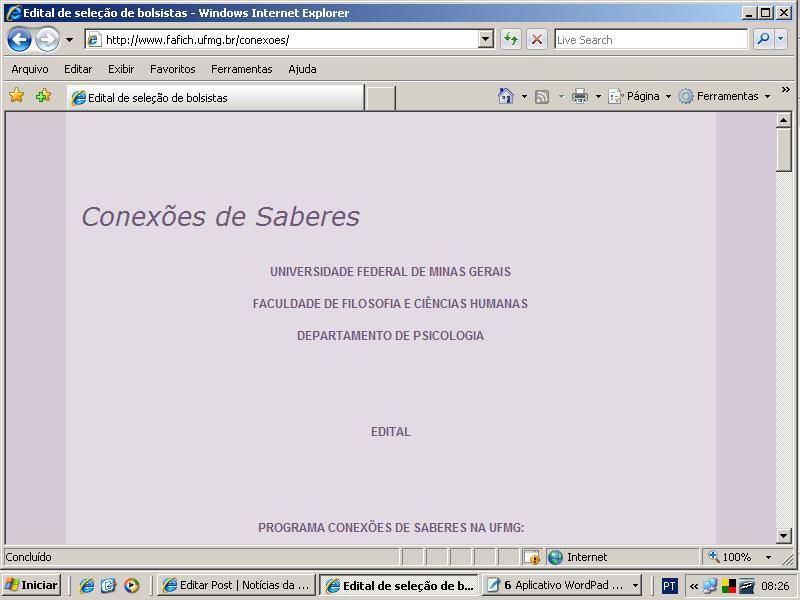Click PROGRAMA CONEXÕES DE SABERES NA UFMG text
Viewport: 800px width, 600px height.
tap(391, 528)
